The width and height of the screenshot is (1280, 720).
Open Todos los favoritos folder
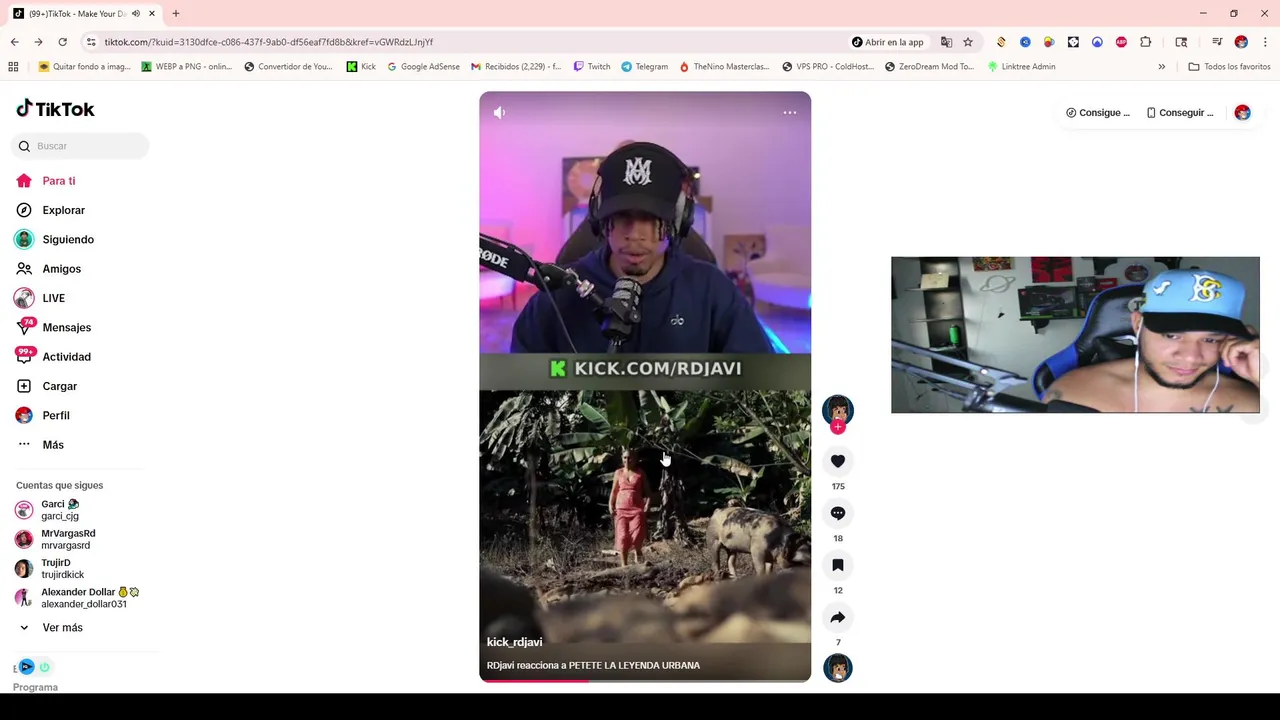click(1229, 67)
